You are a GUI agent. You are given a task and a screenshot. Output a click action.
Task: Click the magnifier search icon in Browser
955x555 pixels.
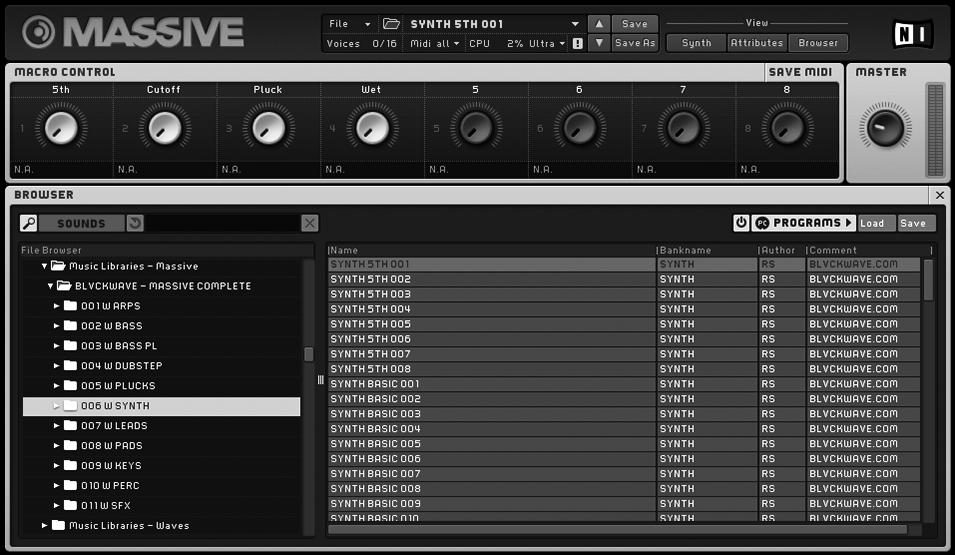(29, 223)
